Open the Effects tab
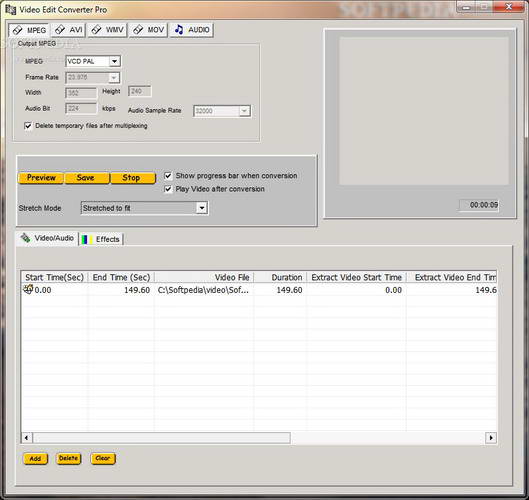This screenshot has height=500, width=529. (x=101, y=239)
